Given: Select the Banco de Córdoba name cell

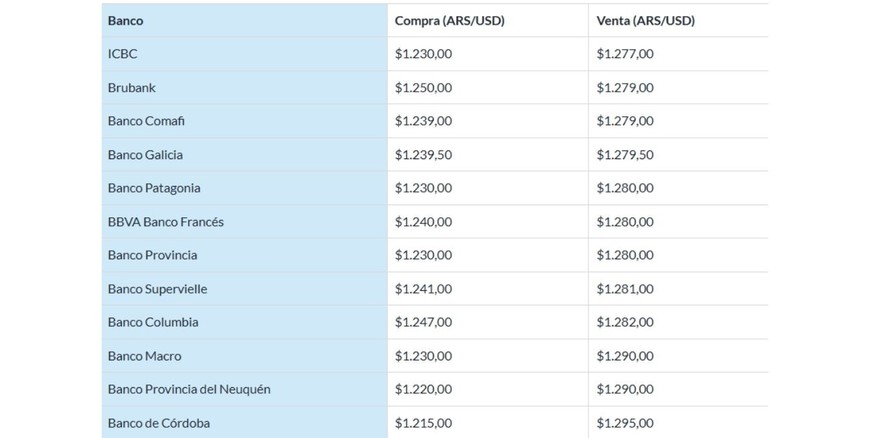Looking at the screenshot, I should pyautogui.click(x=159, y=423).
